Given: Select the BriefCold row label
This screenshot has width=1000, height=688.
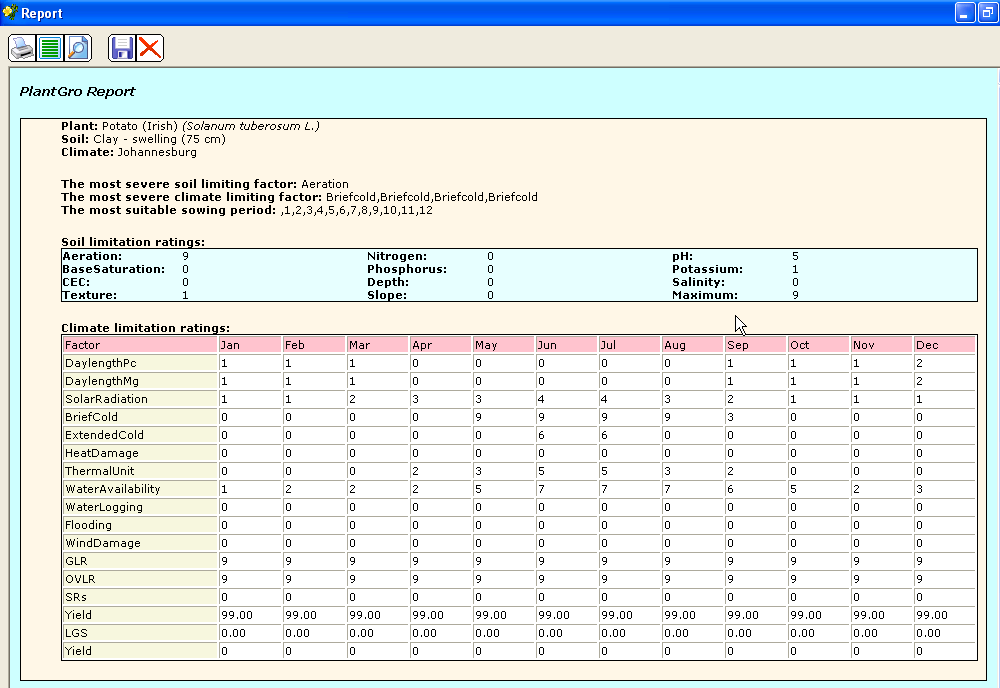Looking at the screenshot, I should (91, 417).
